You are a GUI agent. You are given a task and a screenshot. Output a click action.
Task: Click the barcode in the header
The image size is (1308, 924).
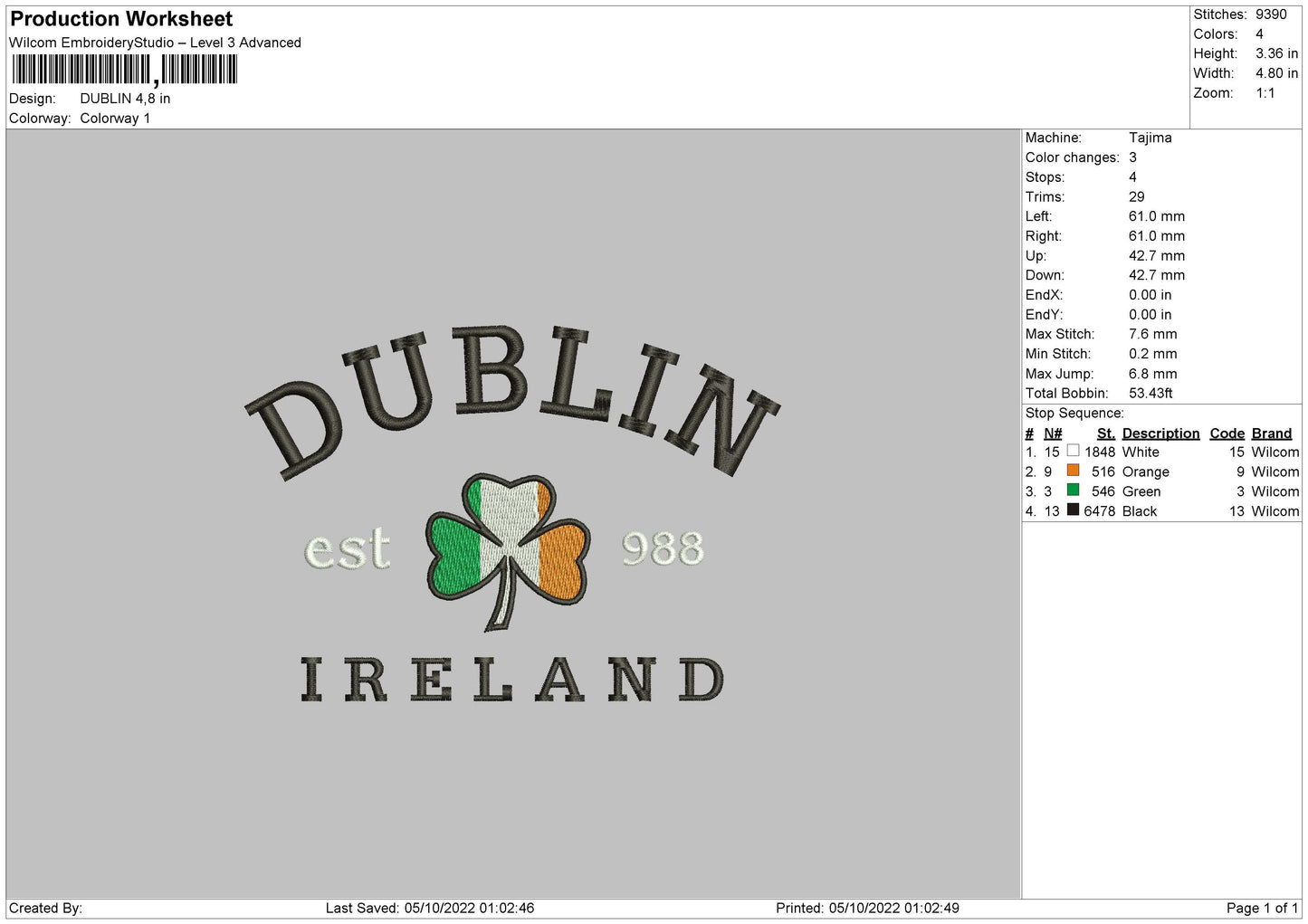point(125,70)
